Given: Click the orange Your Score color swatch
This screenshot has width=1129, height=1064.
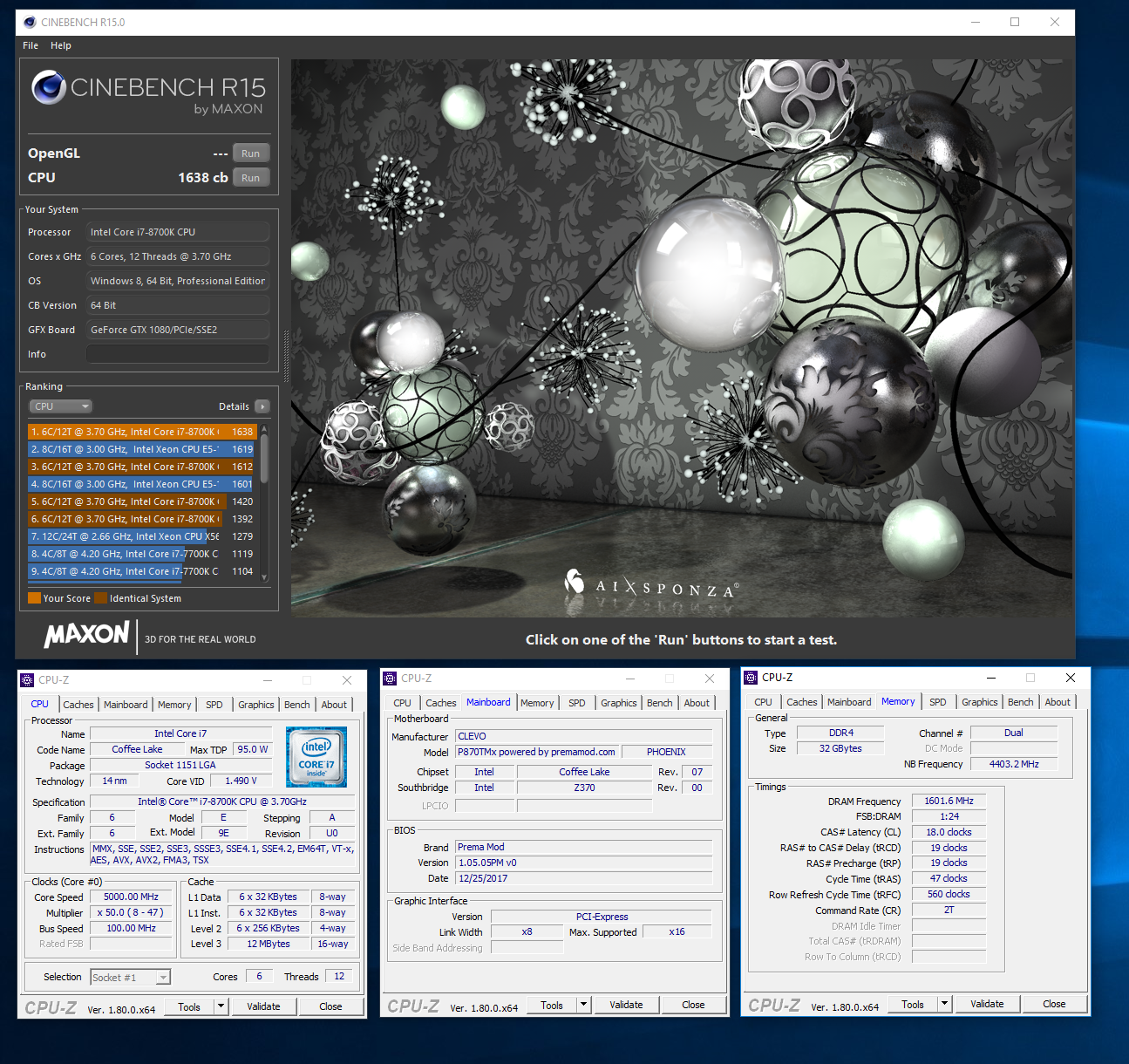Looking at the screenshot, I should [x=35, y=598].
